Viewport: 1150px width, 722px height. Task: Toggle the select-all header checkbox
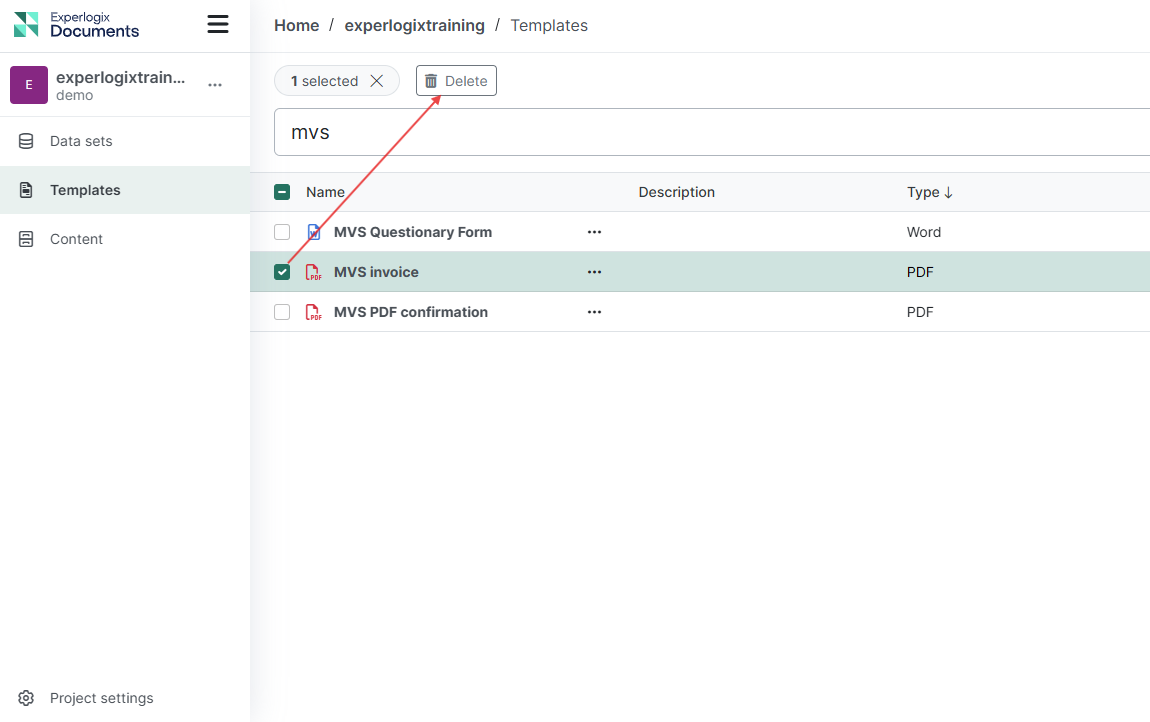tap(282, 192)
